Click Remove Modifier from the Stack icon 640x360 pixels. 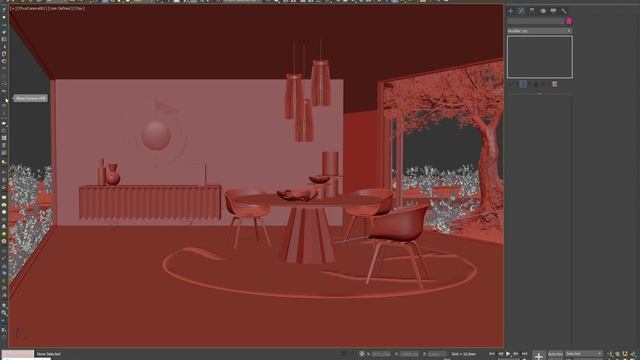click(x=544, y=84)
